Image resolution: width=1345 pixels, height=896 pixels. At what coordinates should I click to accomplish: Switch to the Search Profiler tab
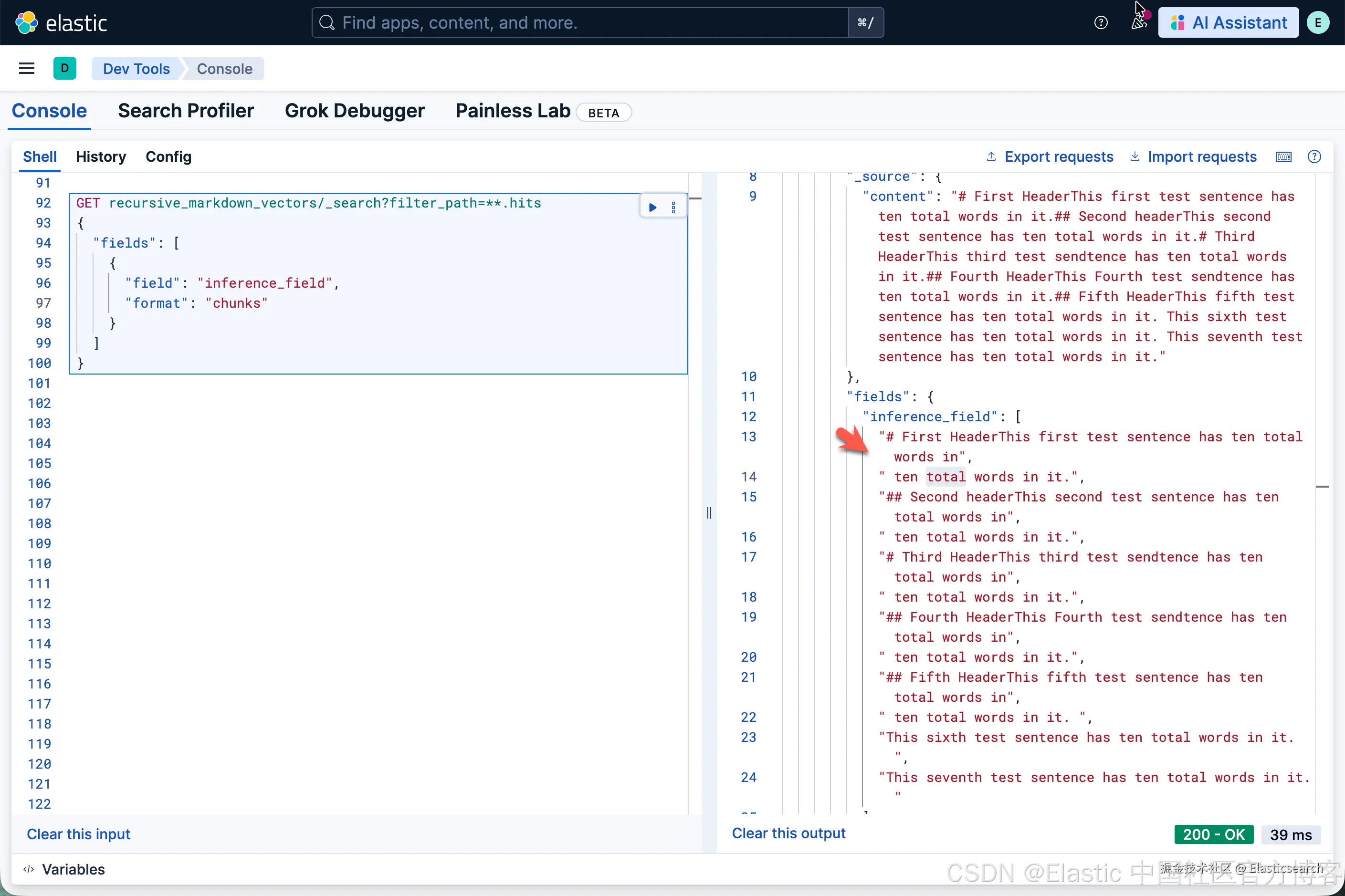click(186, 111)
